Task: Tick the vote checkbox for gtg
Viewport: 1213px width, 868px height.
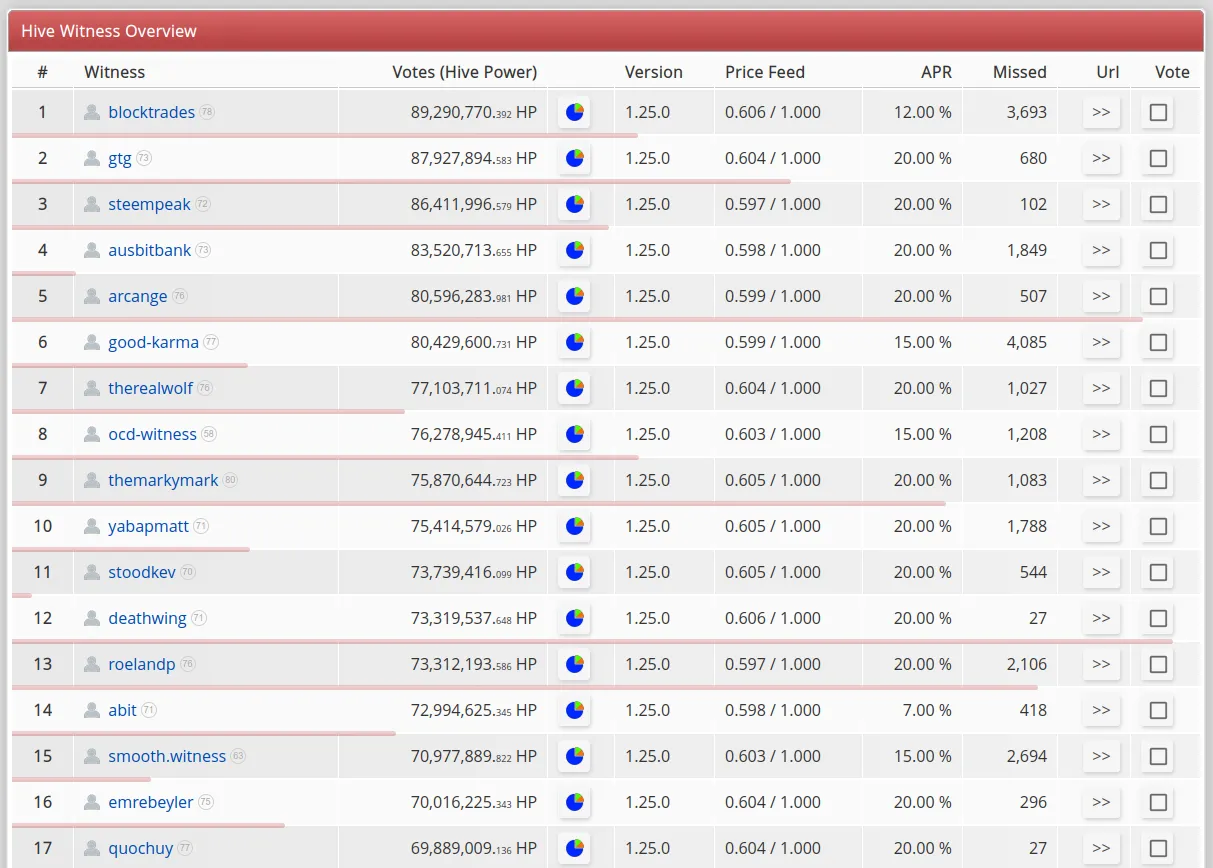Action: 1158,159
